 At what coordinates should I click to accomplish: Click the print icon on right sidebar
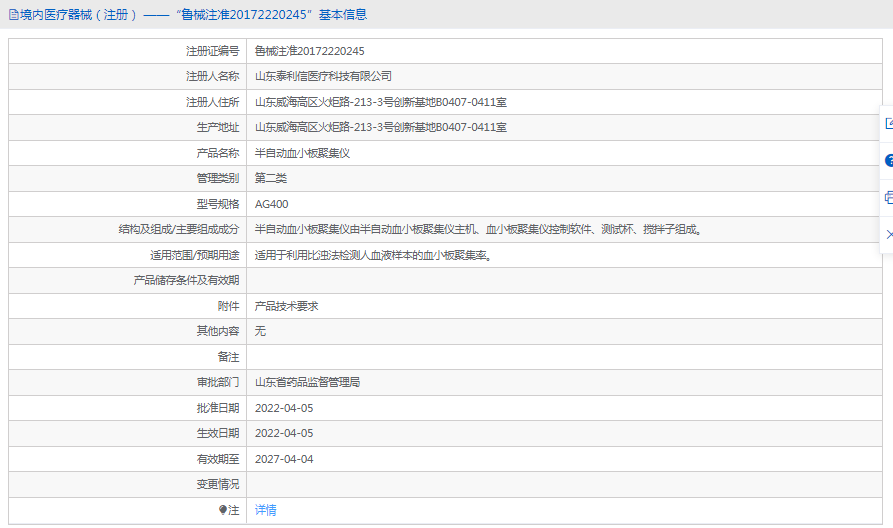[889, 198]
